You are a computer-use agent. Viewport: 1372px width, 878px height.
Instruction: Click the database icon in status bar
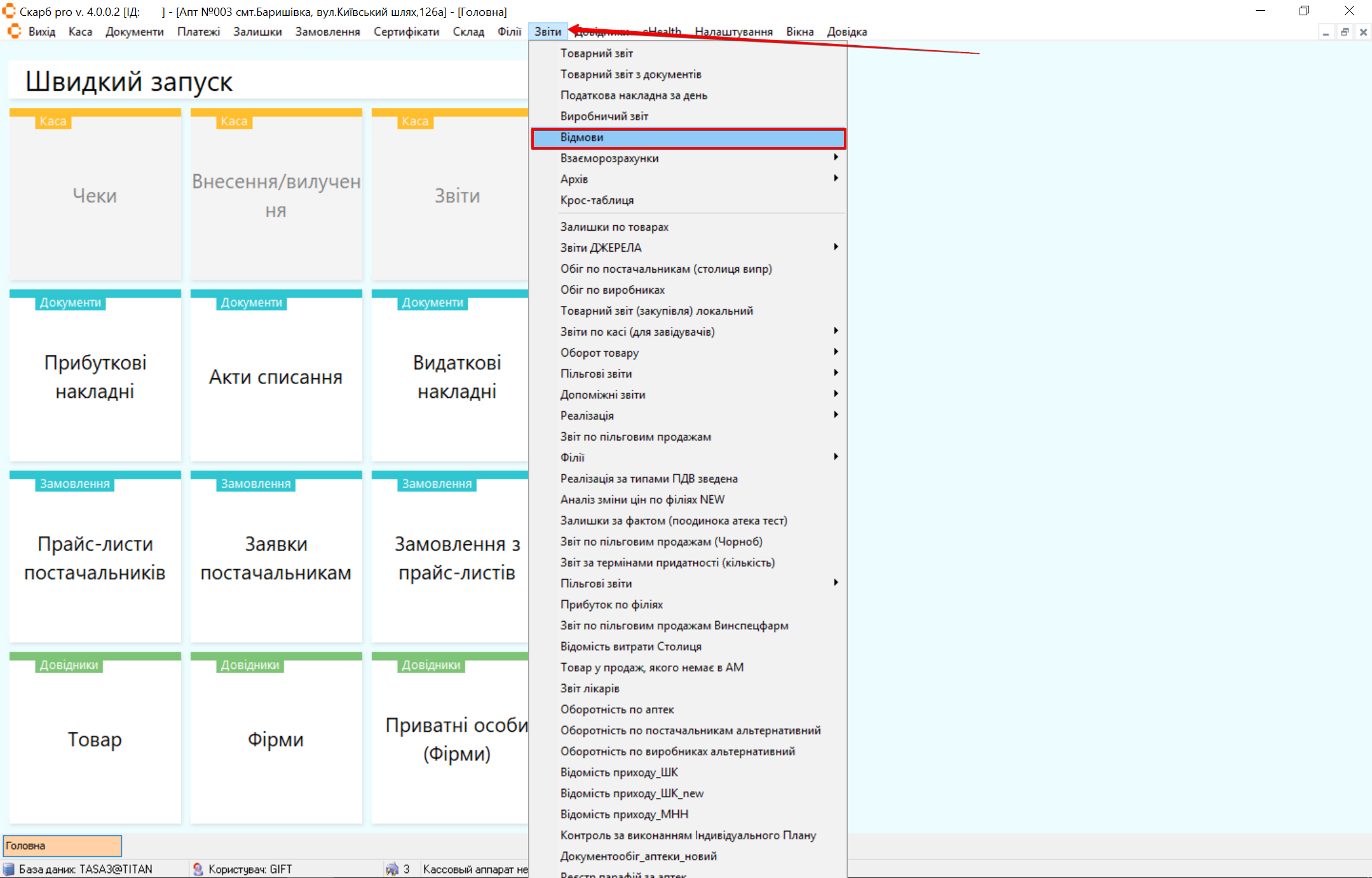pyautogui.click(x=9, y=869)
